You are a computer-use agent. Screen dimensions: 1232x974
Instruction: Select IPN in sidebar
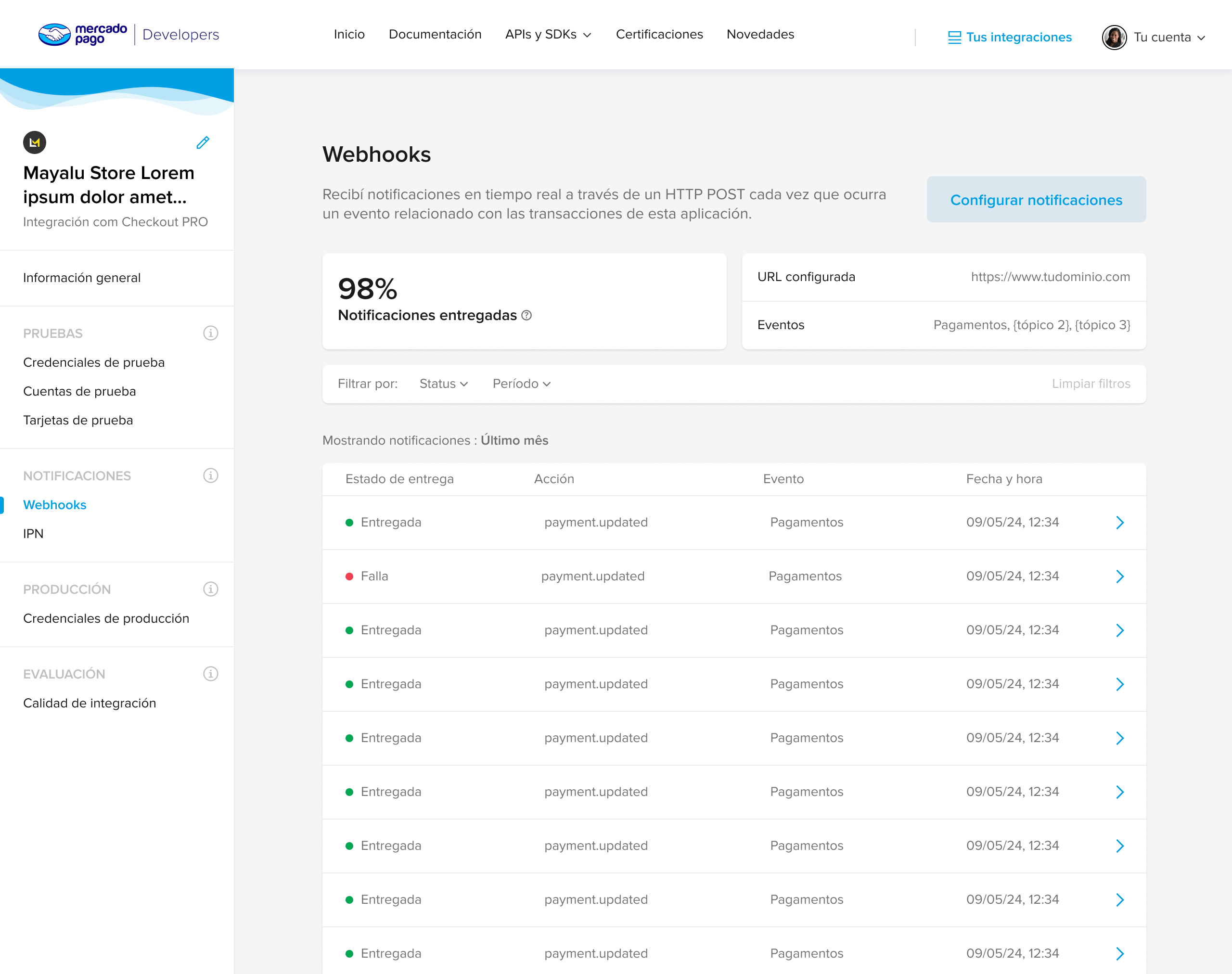33,534
